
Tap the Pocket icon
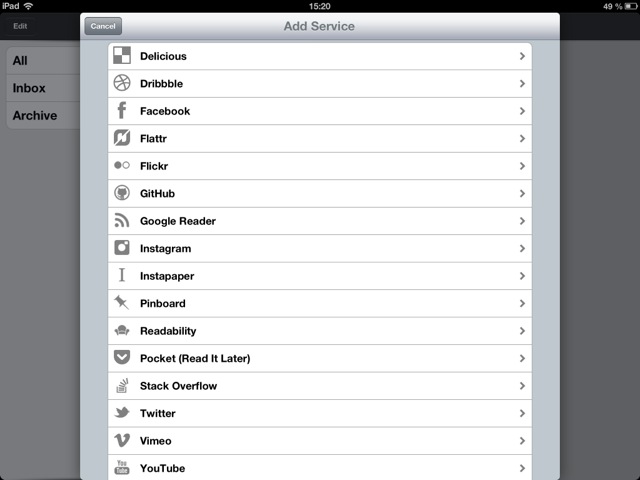tap(122, 357)
